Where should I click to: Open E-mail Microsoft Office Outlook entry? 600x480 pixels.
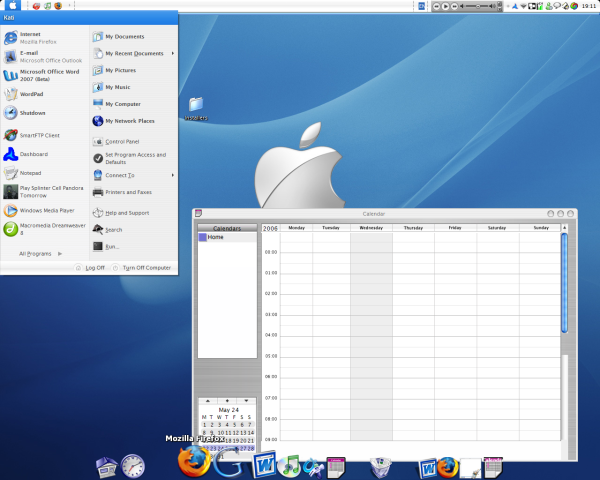[x=45, y=57]
